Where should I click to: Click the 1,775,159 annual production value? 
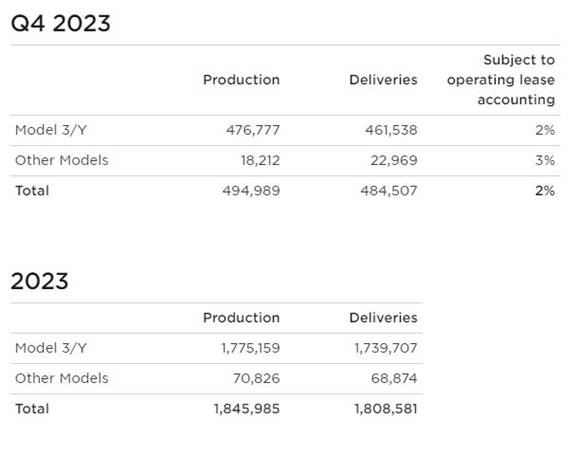251,348
